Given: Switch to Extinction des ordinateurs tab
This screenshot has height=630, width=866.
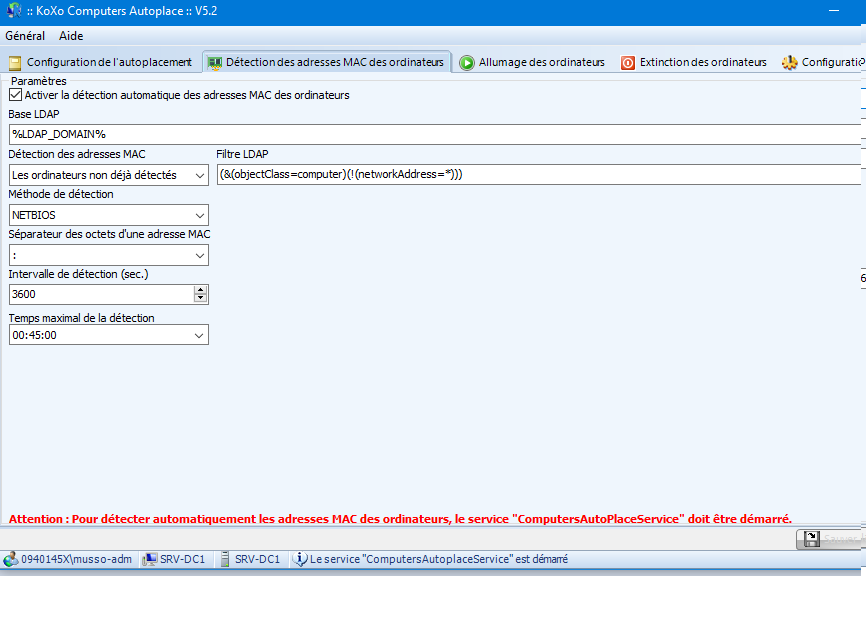Looking at the screenshot, I should coord(694,62).
